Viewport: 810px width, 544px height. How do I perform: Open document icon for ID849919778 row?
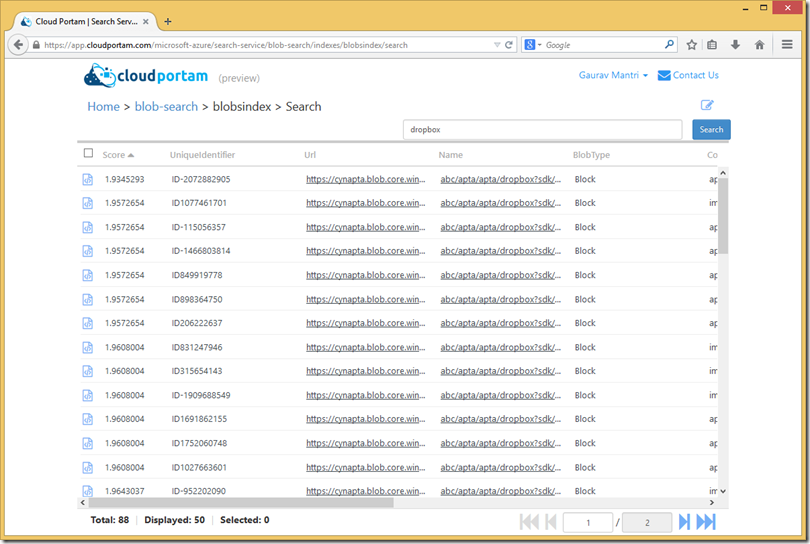point(88,275)
